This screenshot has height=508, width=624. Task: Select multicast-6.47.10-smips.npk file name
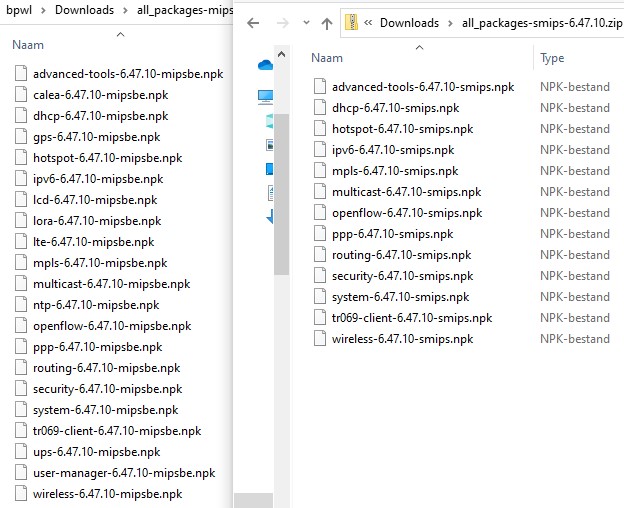tap(407, 192)
